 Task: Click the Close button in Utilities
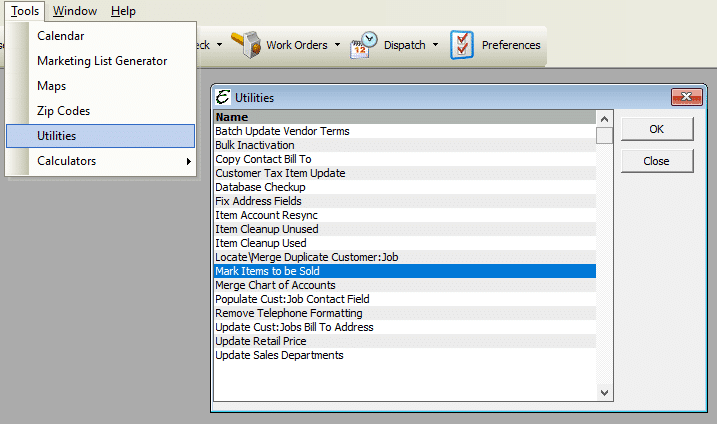pos(657,161)
